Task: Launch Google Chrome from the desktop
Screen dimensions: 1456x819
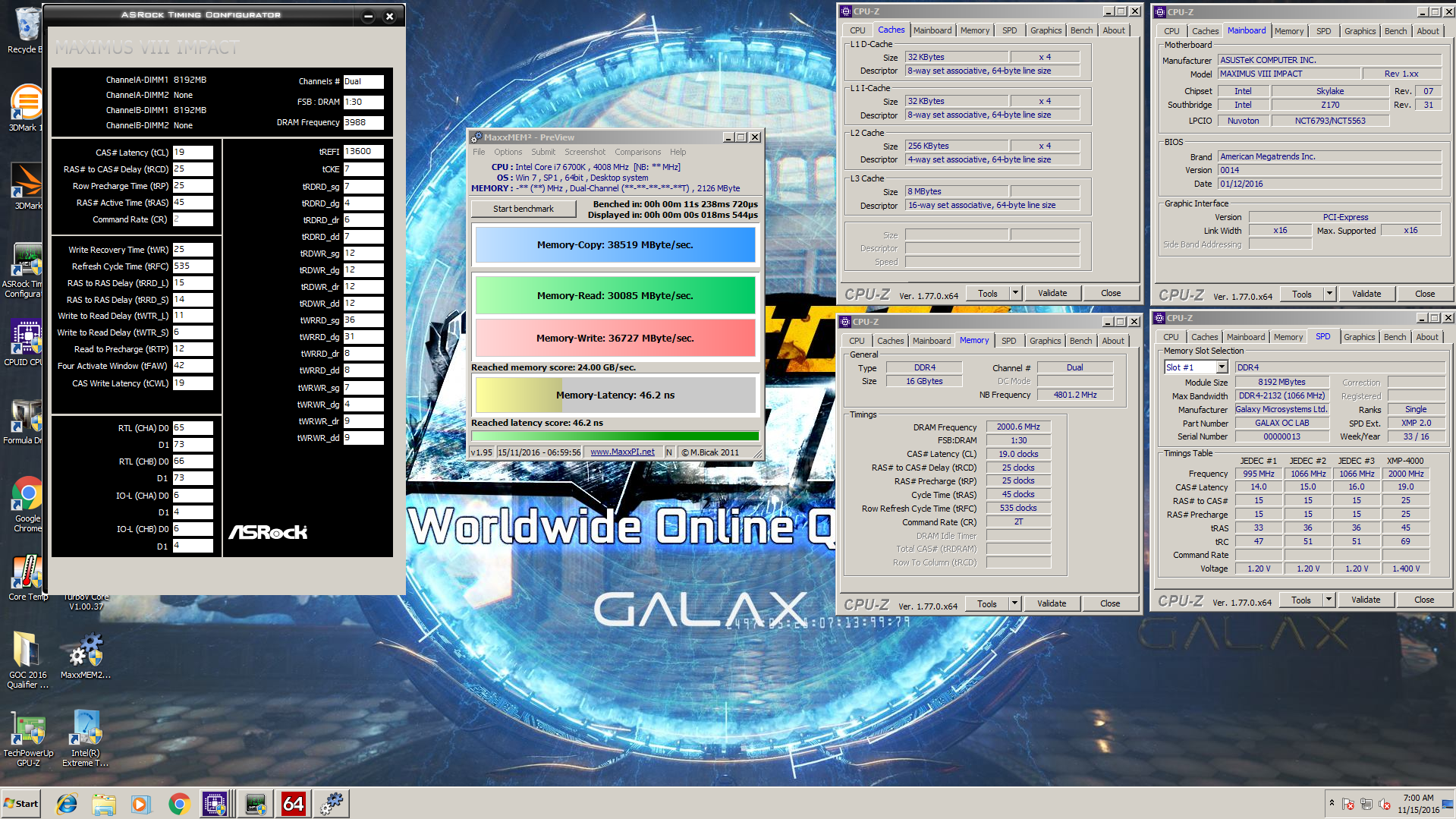Action: [x=27, y=504]
